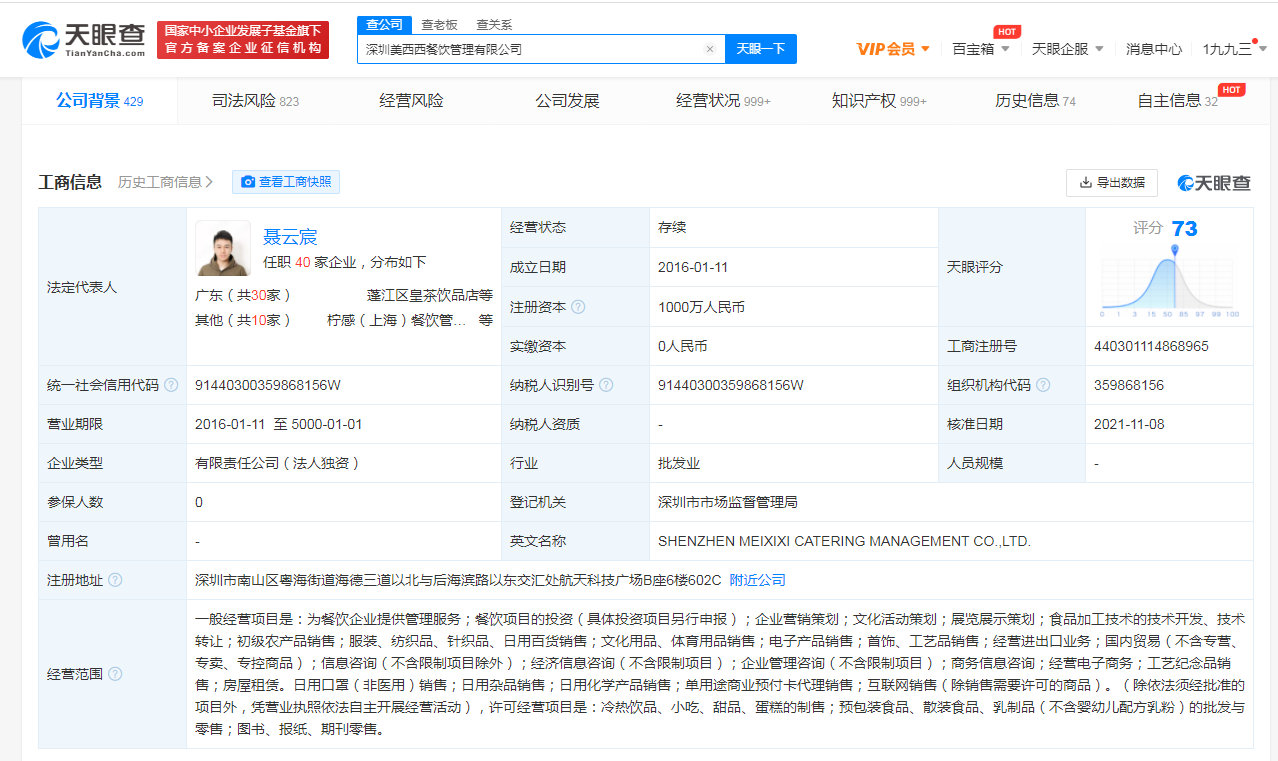Click the legal representative's photo thumbnail
The height and width of the screenshot is (761, 1278).
pos(223,248)
